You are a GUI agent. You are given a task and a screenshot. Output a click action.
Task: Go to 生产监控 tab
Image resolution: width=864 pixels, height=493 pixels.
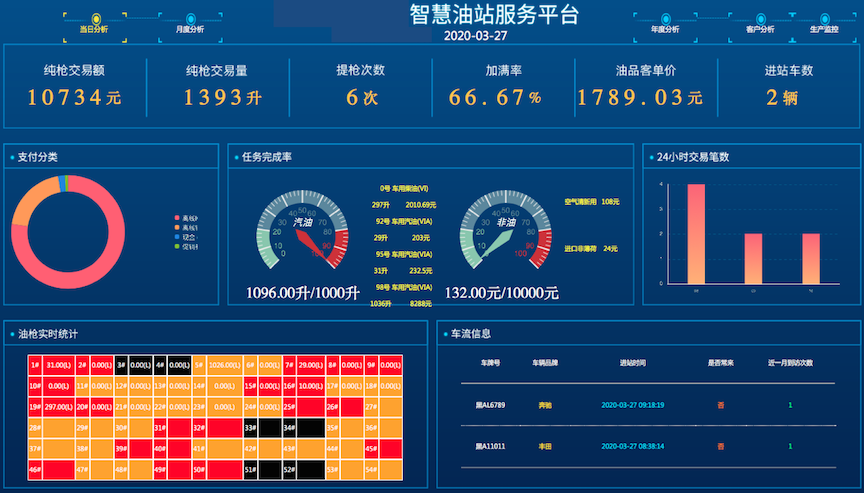click(x=824, y=29)
